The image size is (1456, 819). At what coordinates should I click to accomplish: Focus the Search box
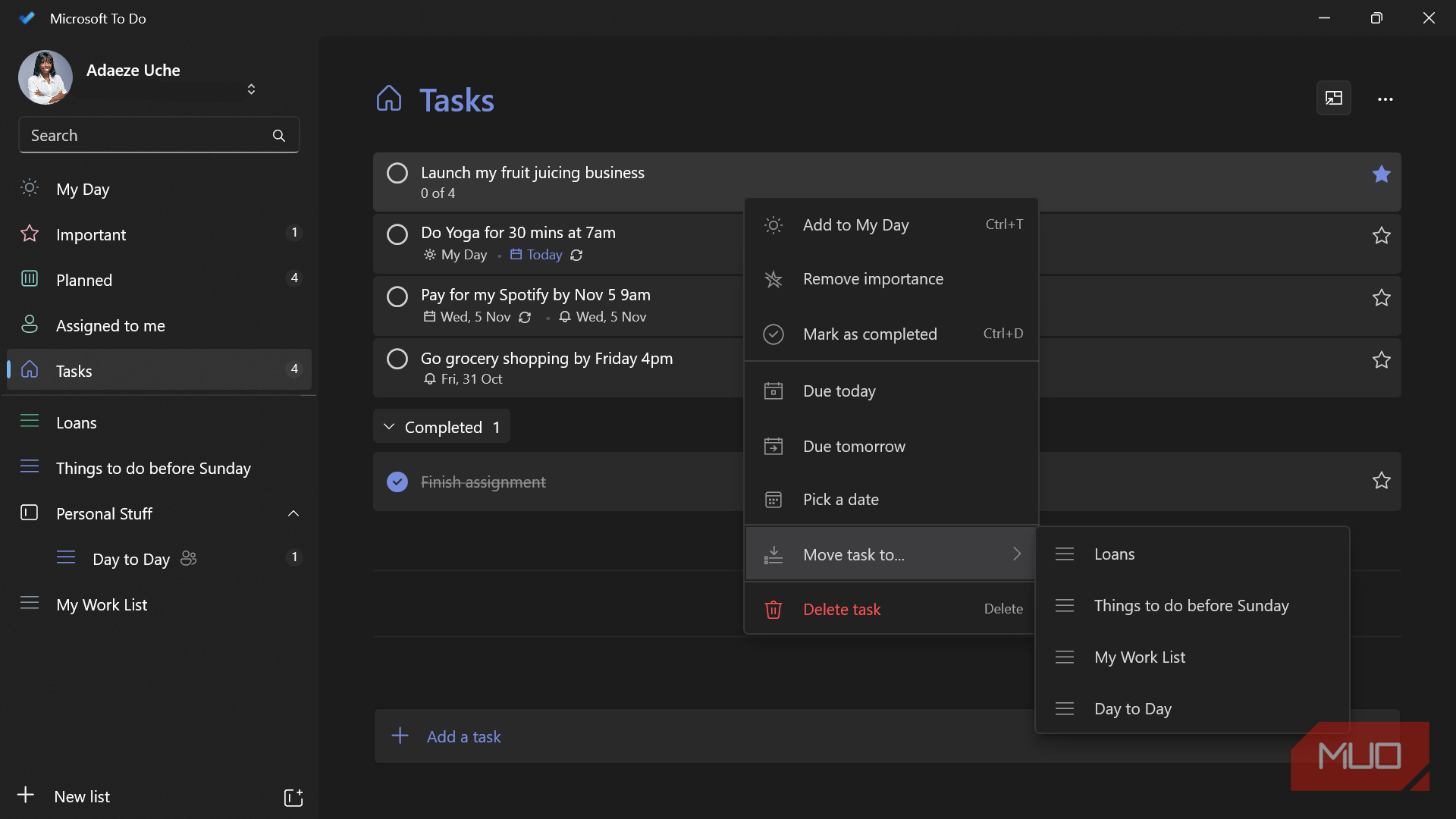(158, 136)
